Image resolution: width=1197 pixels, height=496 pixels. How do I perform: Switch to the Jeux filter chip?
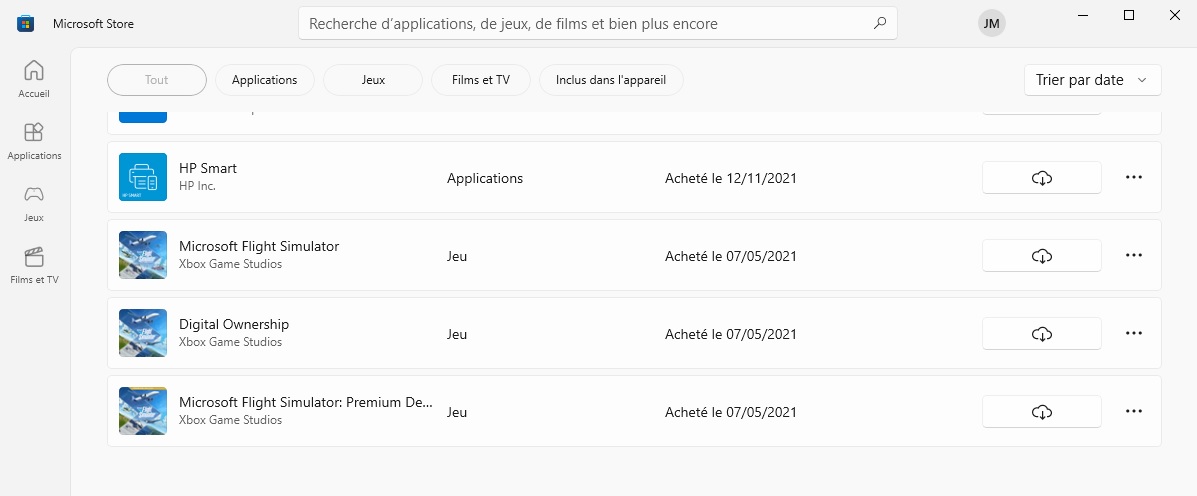pos(373,80)
